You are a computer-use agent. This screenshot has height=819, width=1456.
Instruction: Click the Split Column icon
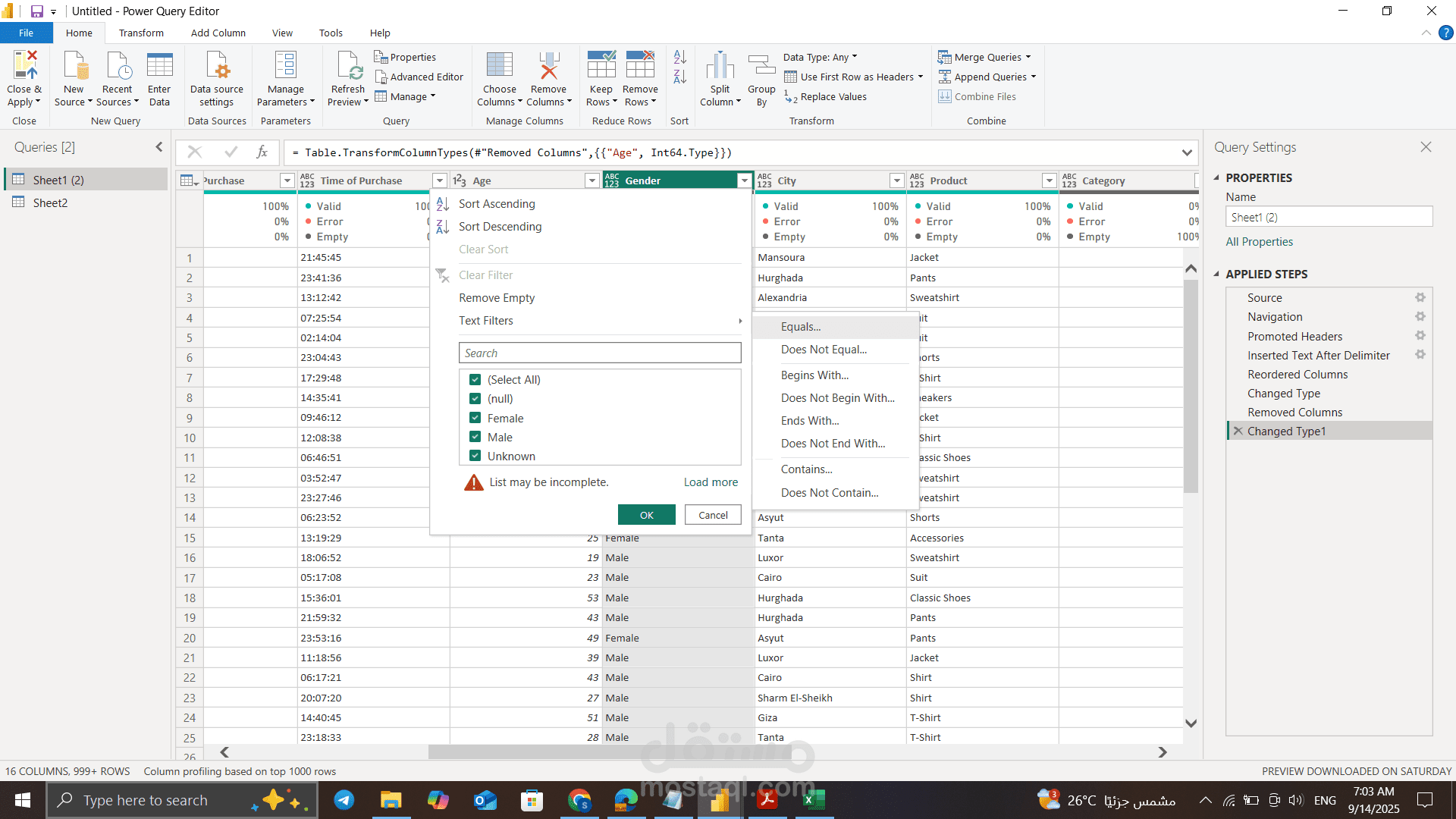[x=720, y=66]
